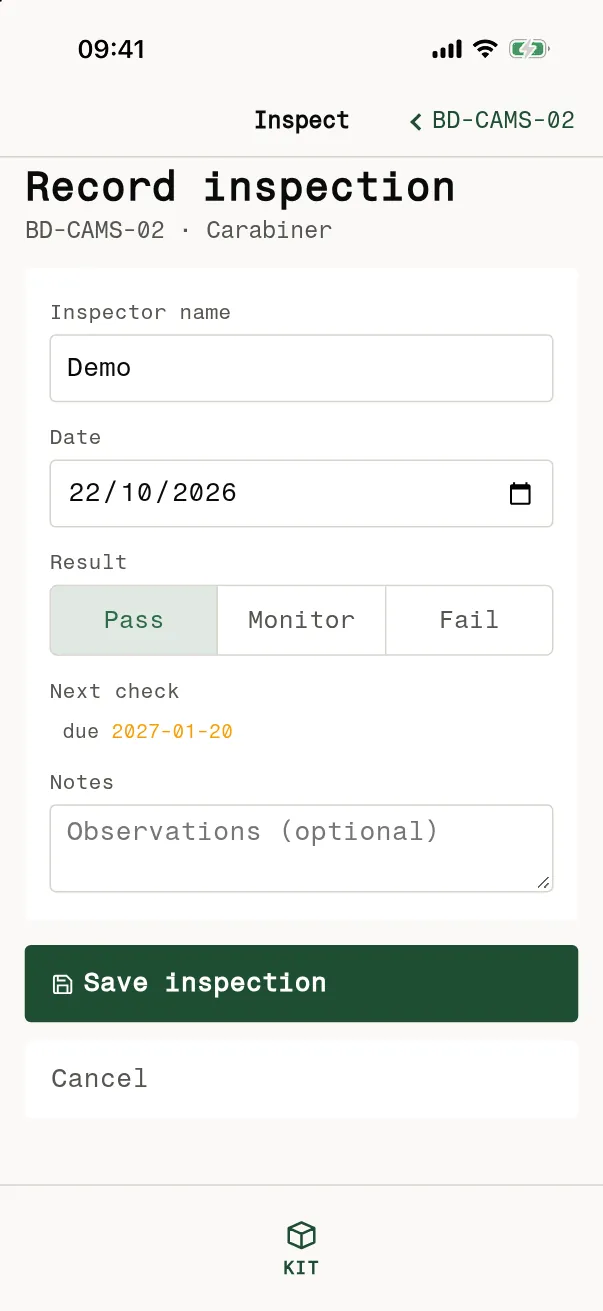Tap the Notes label
The image size is (603, 1311).
(82, 783)
